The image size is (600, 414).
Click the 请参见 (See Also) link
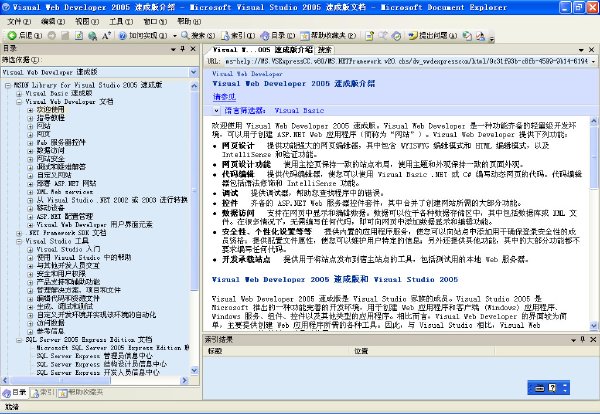point(224,97)
